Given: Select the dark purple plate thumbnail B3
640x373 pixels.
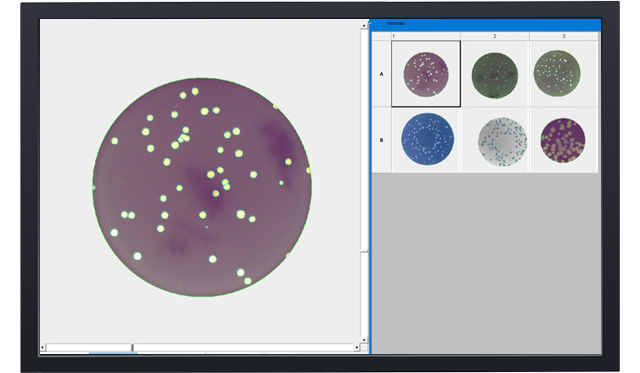Looking at the screenshot, I should pyautogui.click(x=563, y=140).
